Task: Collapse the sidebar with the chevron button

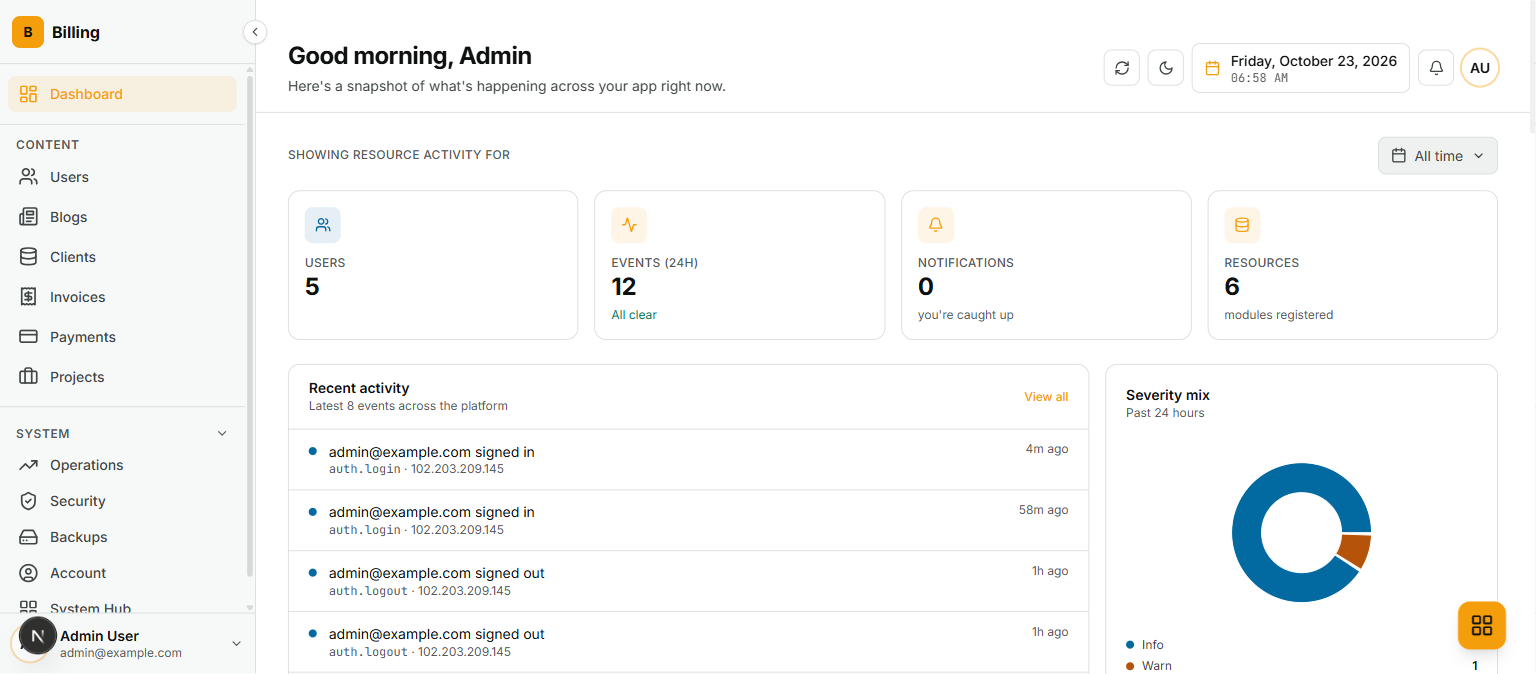Action: pyautogui.click(x=255, y=32)
